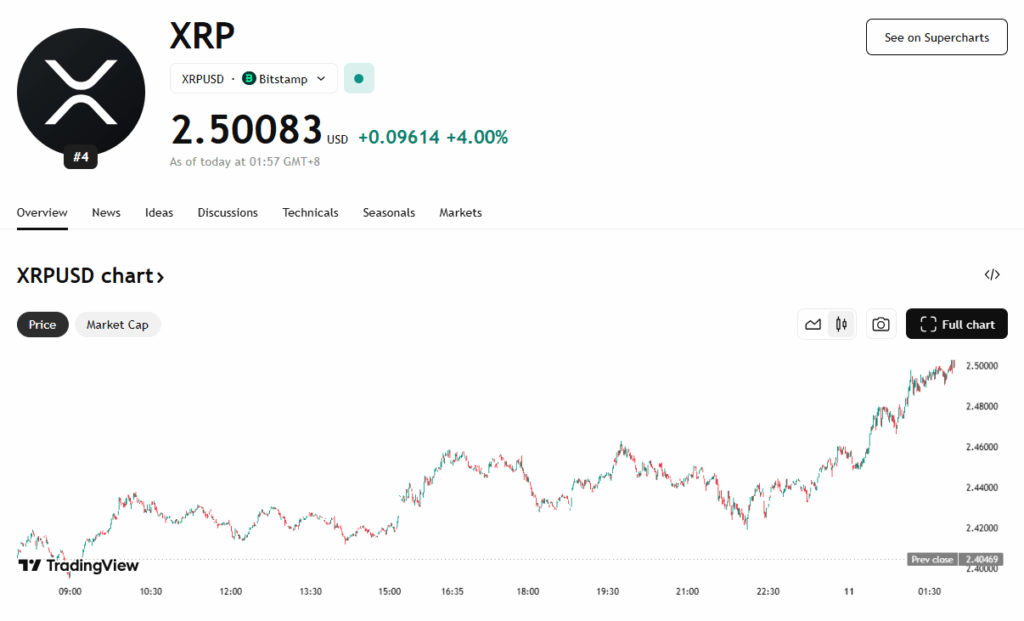Screen dimensions: 1024x621
Task: Click the 2.46000 price axis label
Action: 982,447
